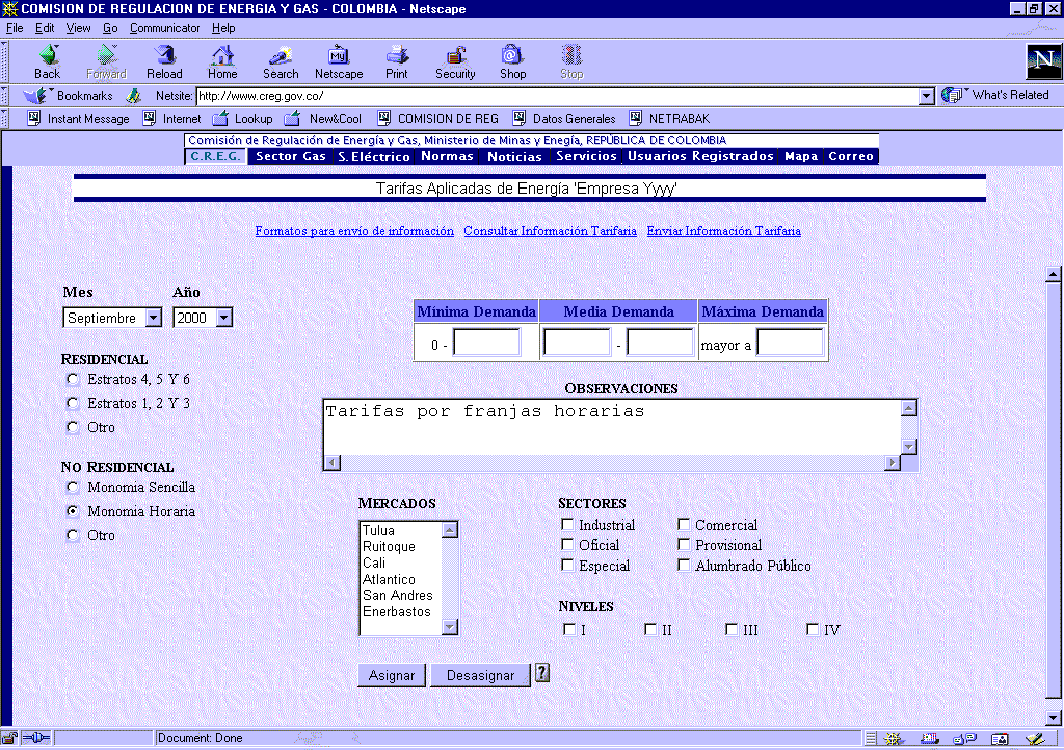Enable the Industrial sector checkbox

pyautogui.click(x=568, y=525)
